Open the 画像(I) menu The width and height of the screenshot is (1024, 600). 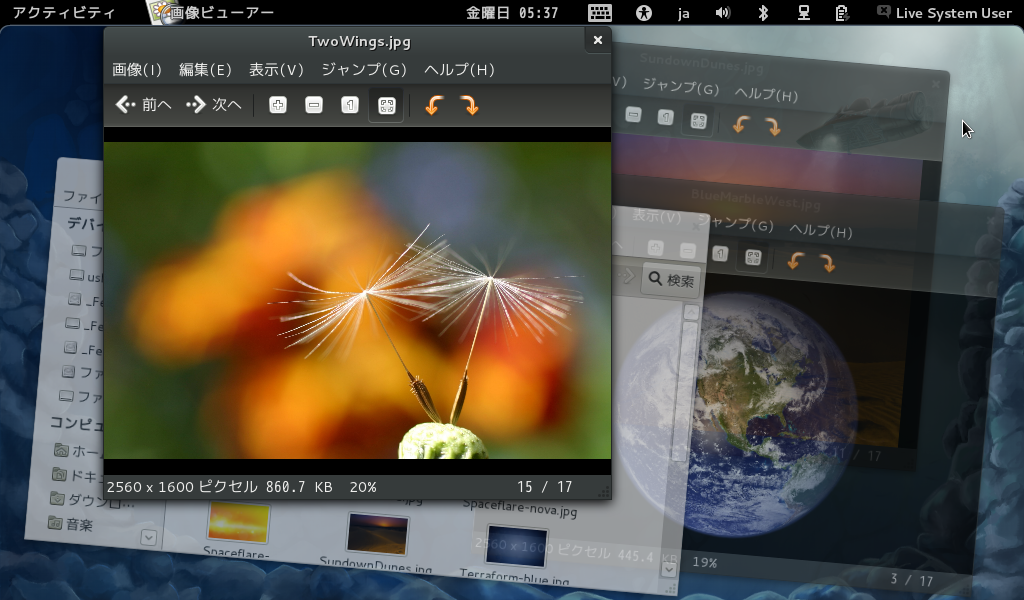(x=136, y=70)
